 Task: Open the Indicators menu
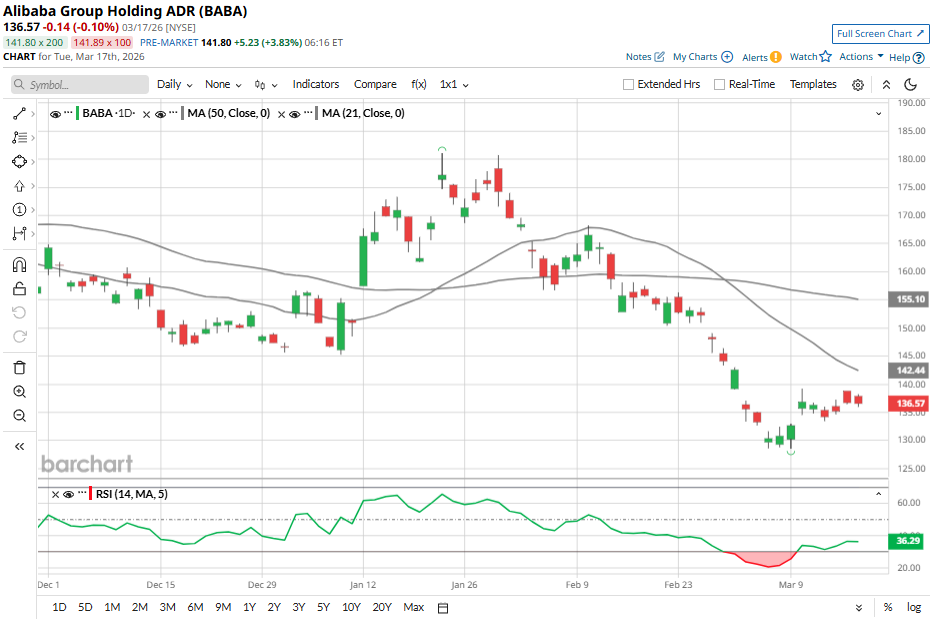coord(316,84)
